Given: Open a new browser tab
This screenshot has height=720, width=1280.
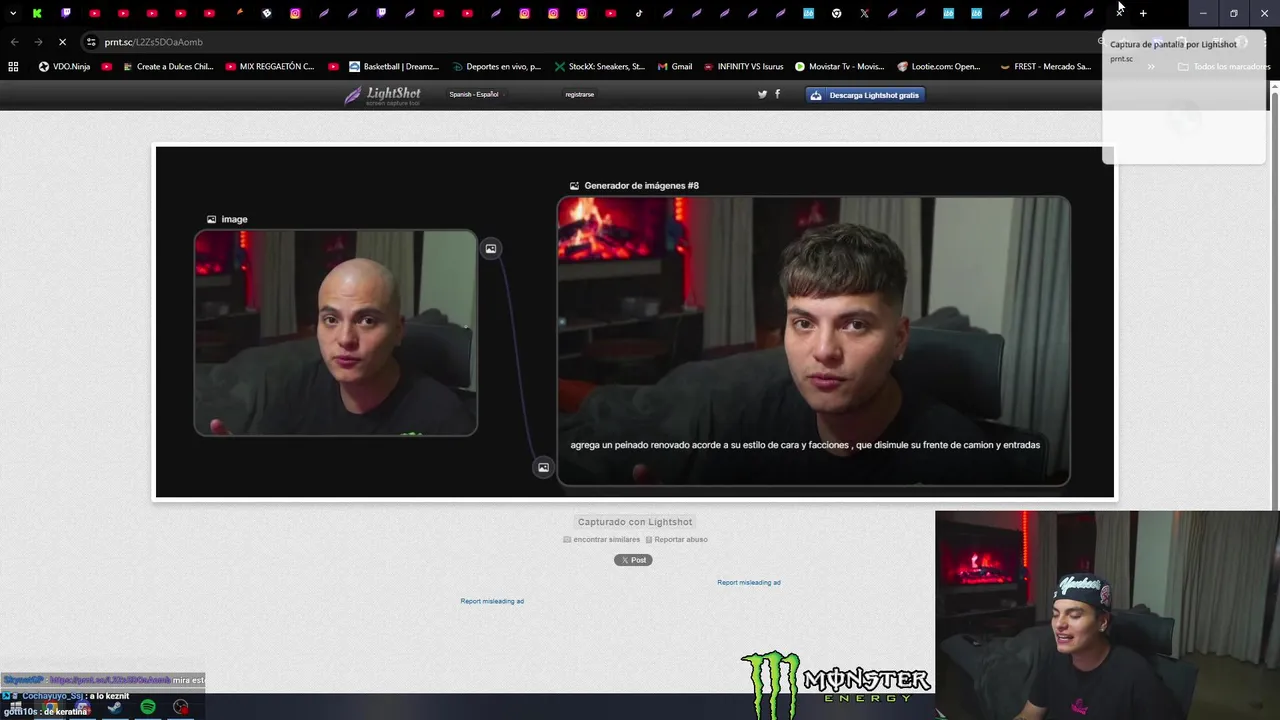Looking at the screenshot, I should tap(1143, 13).
